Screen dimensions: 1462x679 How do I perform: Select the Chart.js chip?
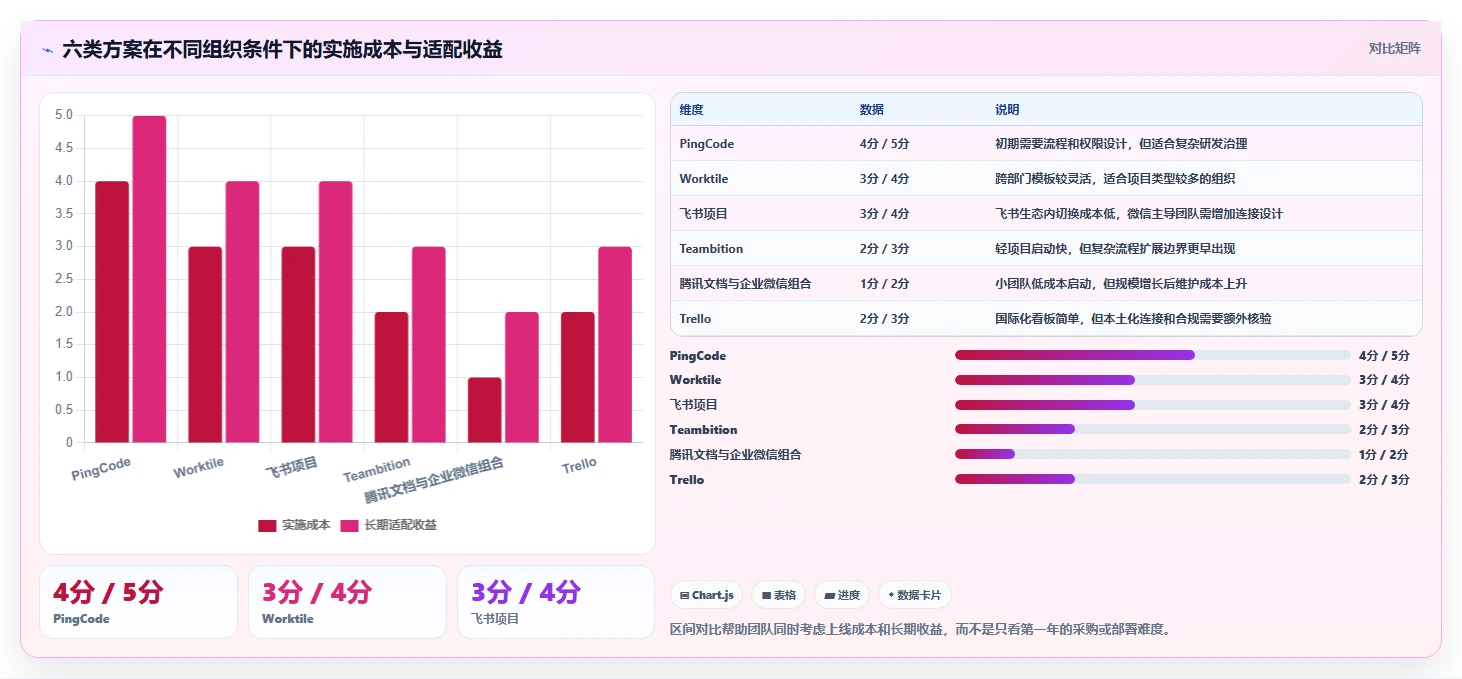[706, 595]
